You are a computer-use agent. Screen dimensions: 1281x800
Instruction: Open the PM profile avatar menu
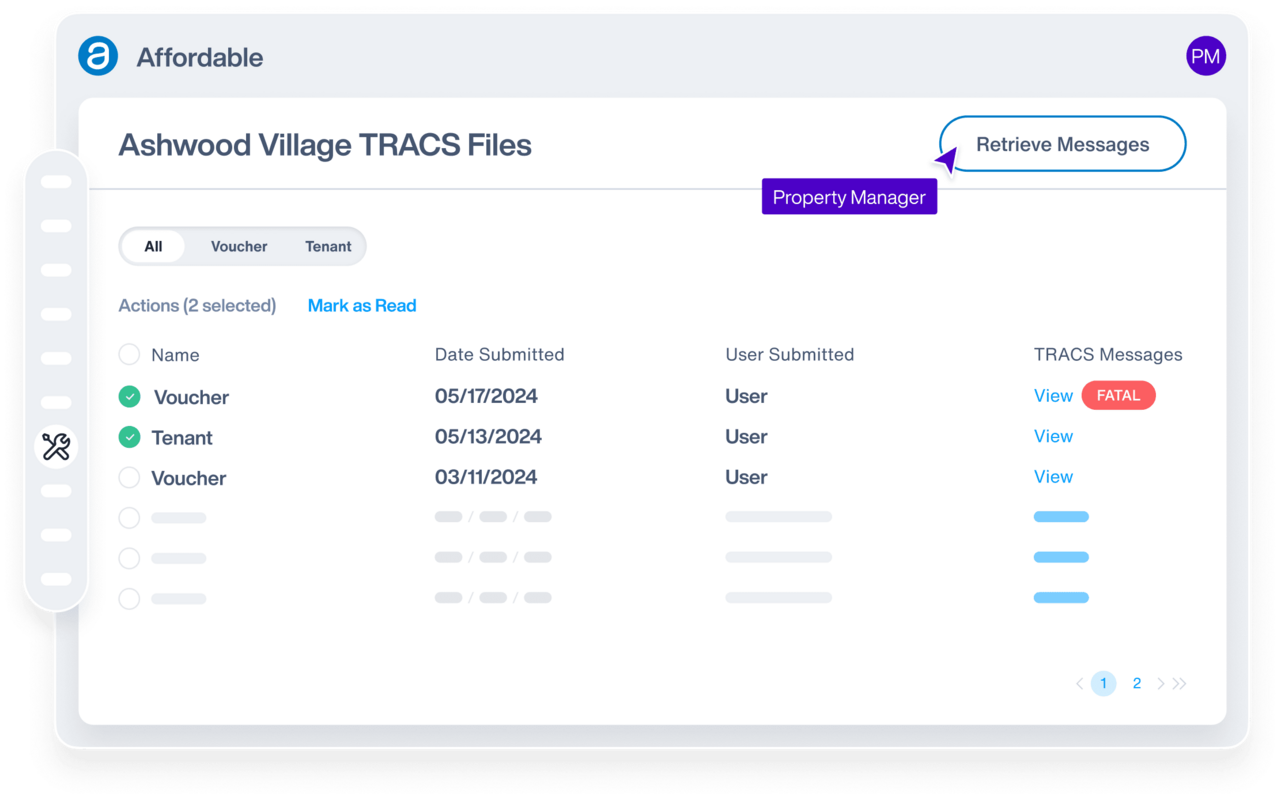pos(1206,55)
